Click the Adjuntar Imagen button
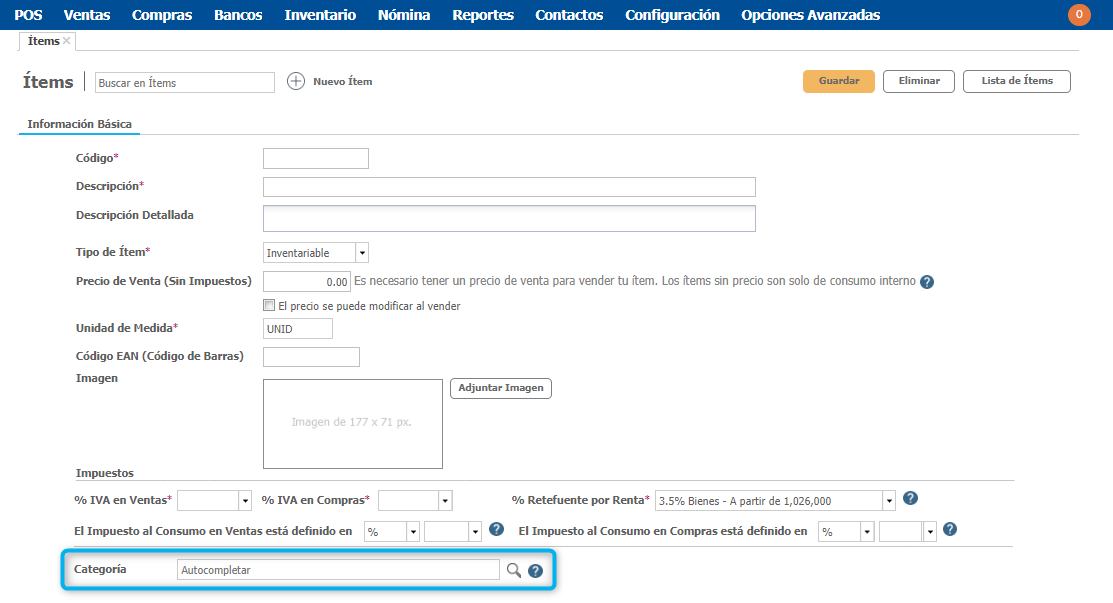This screenshot has height=603, width=1113. [x=501, y=388]
